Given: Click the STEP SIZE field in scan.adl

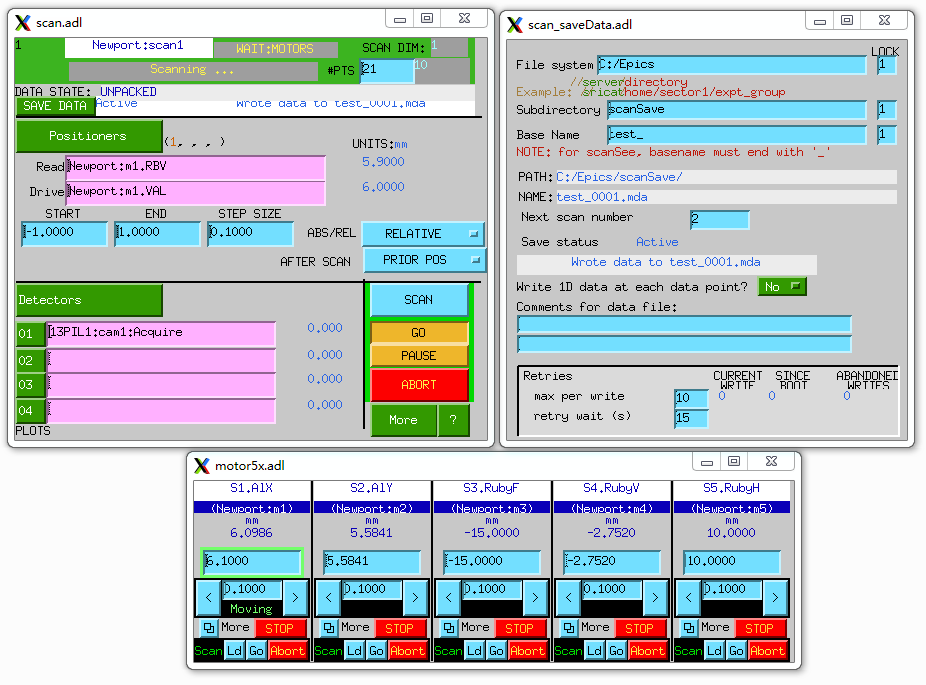Looking at the screenshot, I should point(250,233).
